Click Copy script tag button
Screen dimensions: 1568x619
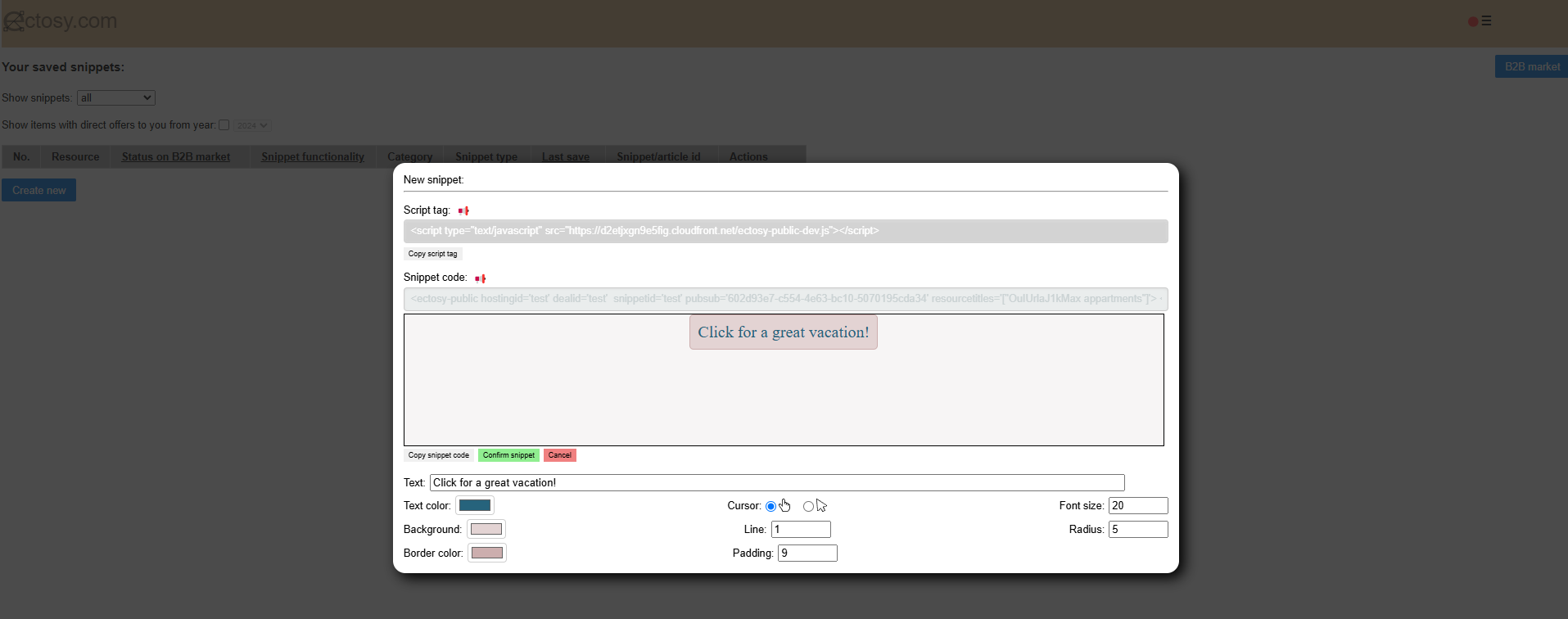[432, 254]
